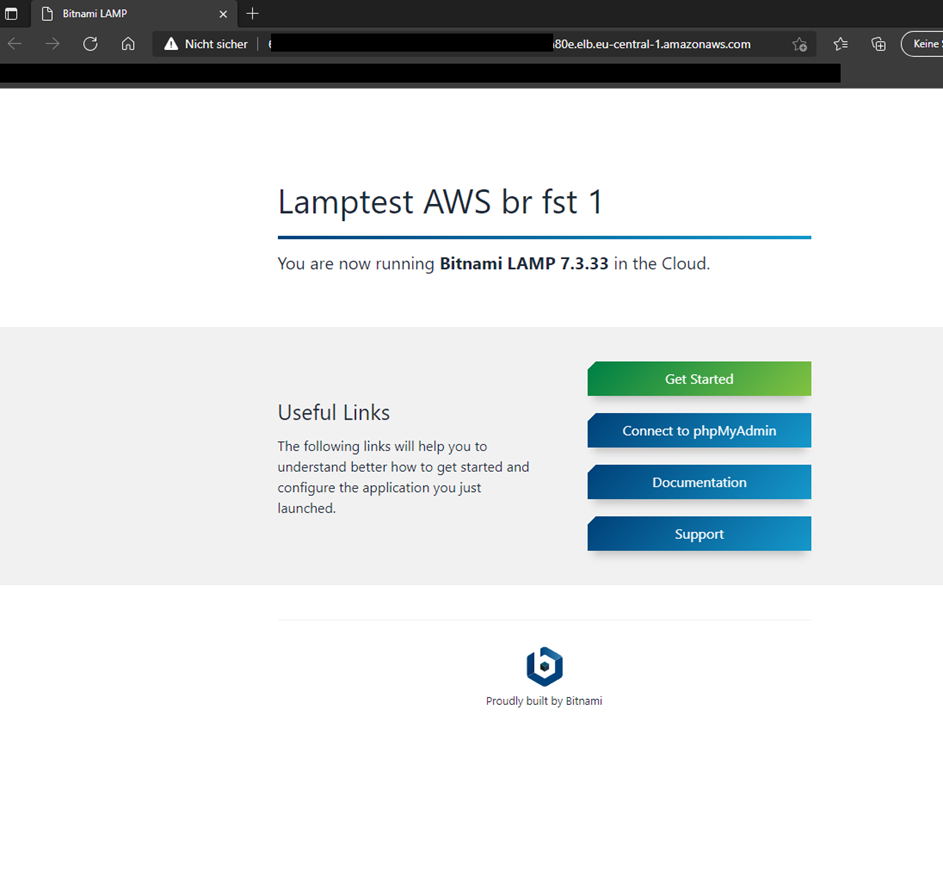Open the Collections panel
The image size is (943, 889).
(879, 44)
